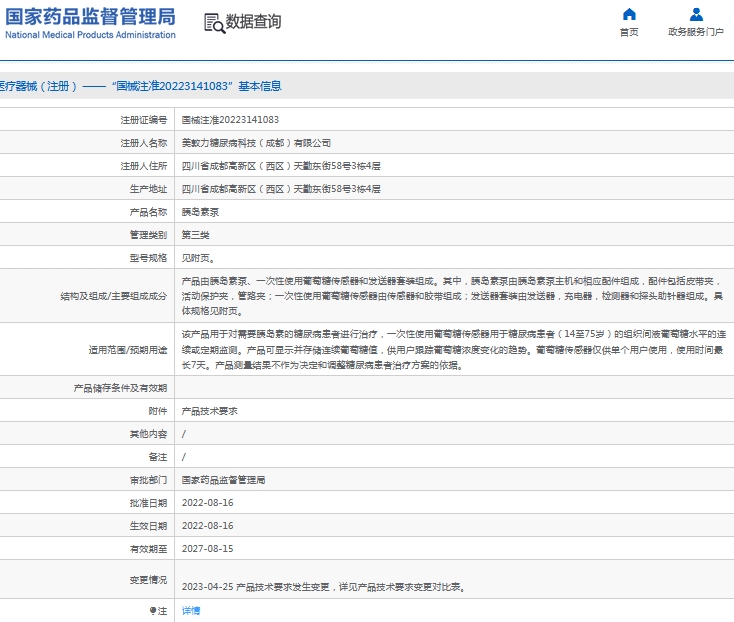This screenshot has width=734, height=622.
Task: Click the 有效期至 row label
Action: point(148,549)
